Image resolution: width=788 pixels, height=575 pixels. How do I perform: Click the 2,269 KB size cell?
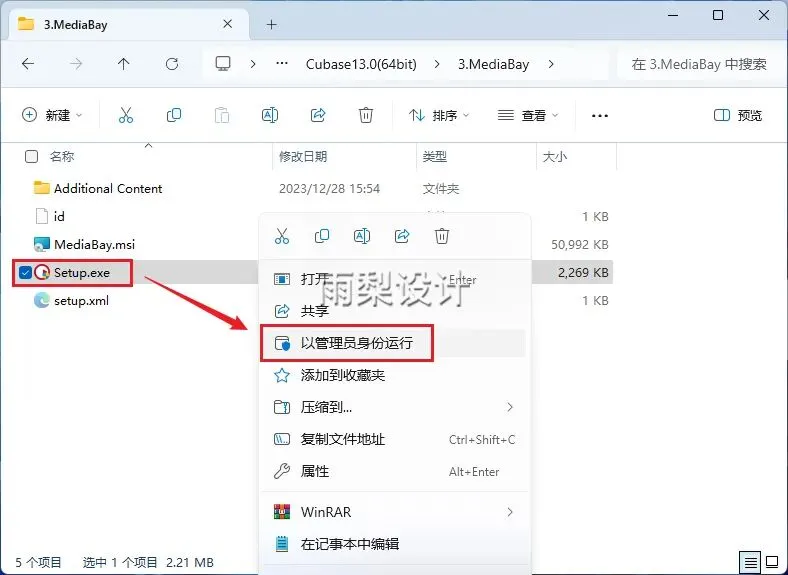(583, 273)
